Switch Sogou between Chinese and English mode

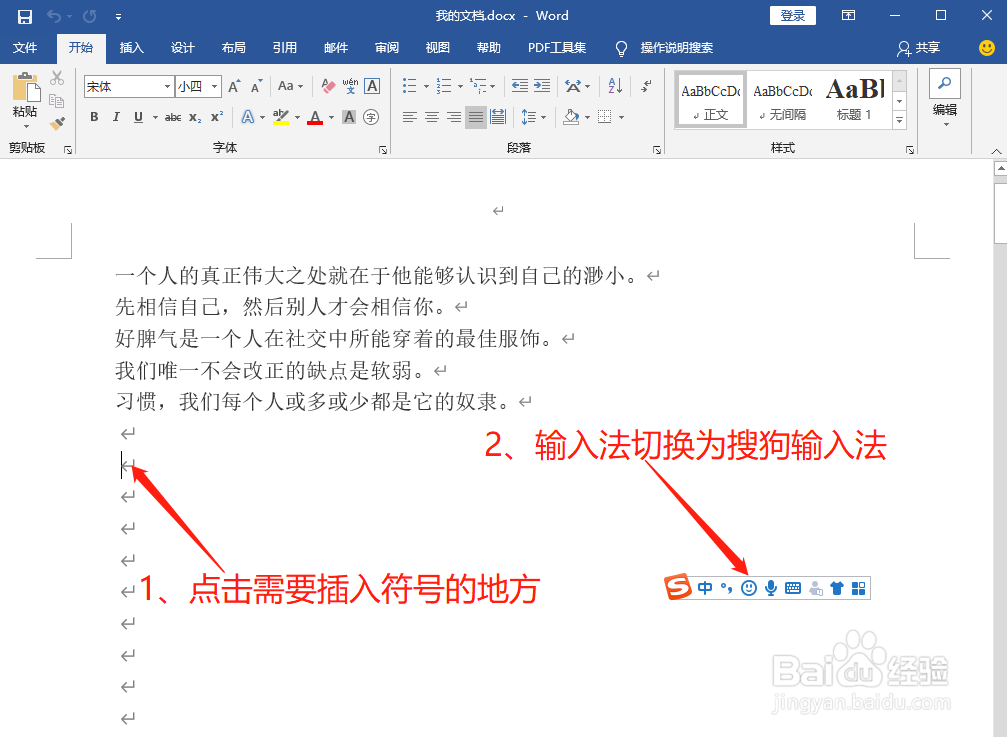[705, 588]
